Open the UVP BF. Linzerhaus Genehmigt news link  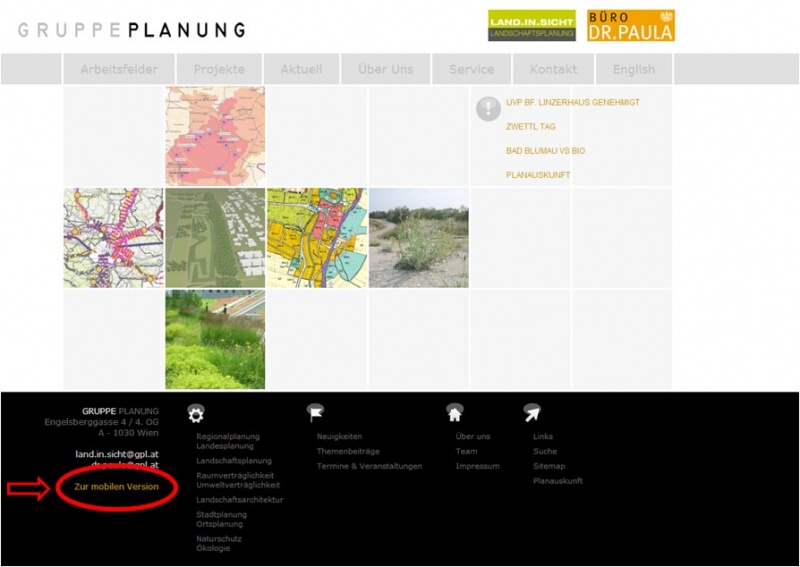(x=572, y=103)
